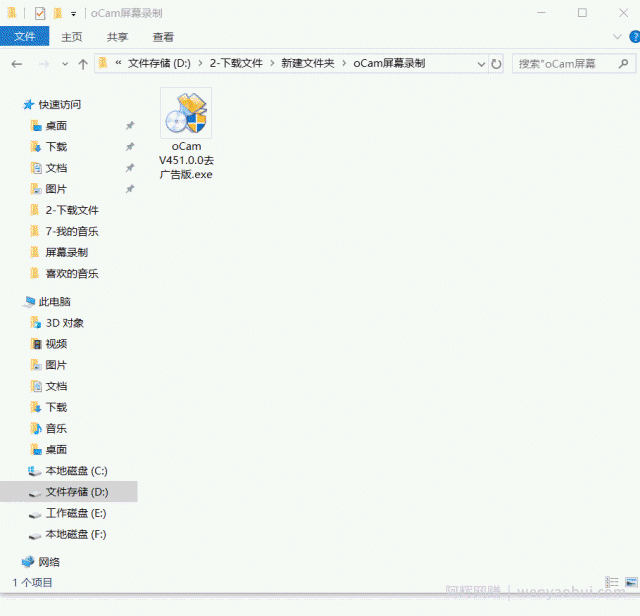Image resolution: width=640 pixels, height=616 pixels.
Task: Open 下载 under 此电脑
Action: [x=56, y=407]
